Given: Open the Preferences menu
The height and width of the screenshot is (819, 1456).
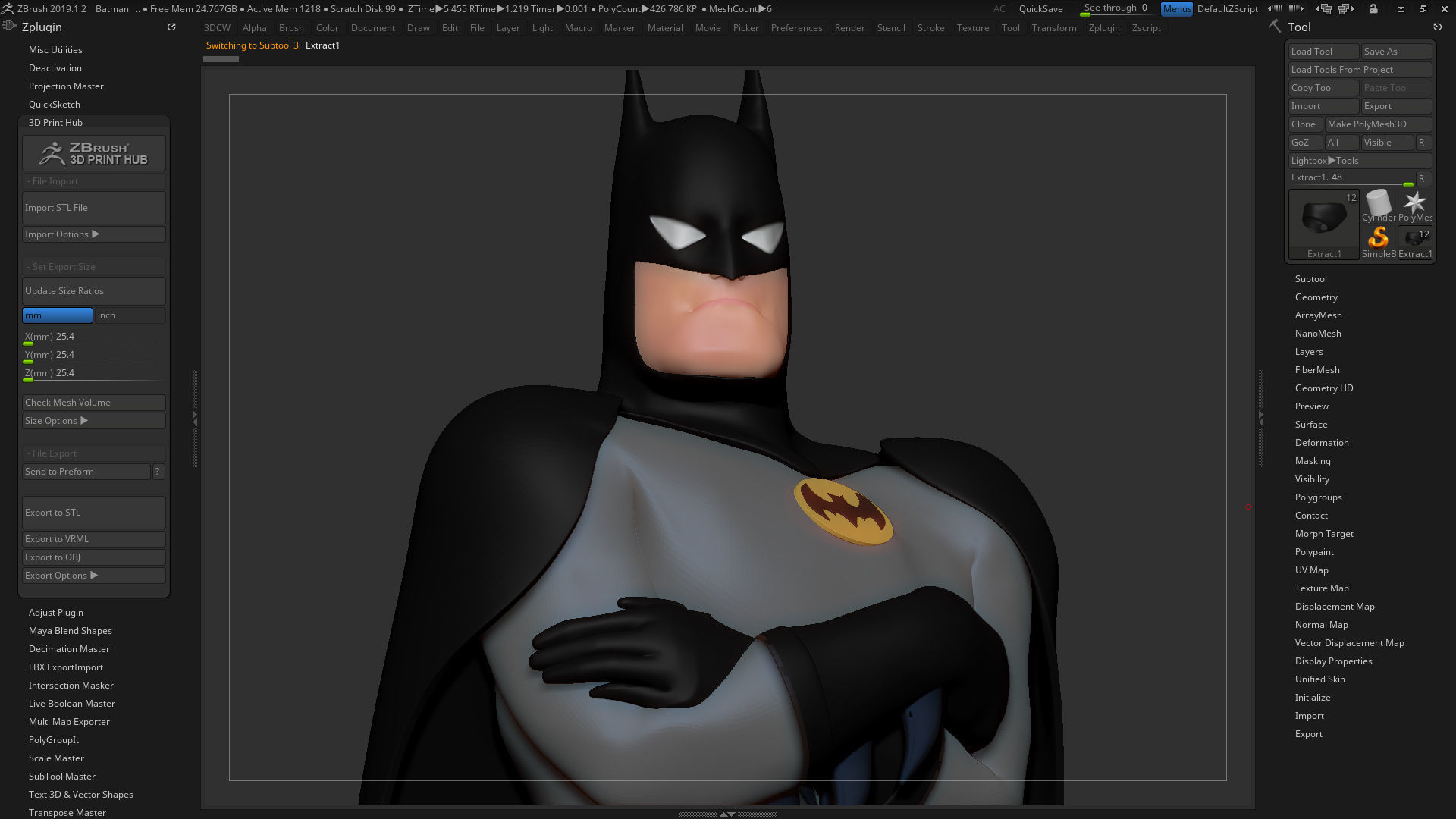Looking at the screenshot, I should click(796, 28).
